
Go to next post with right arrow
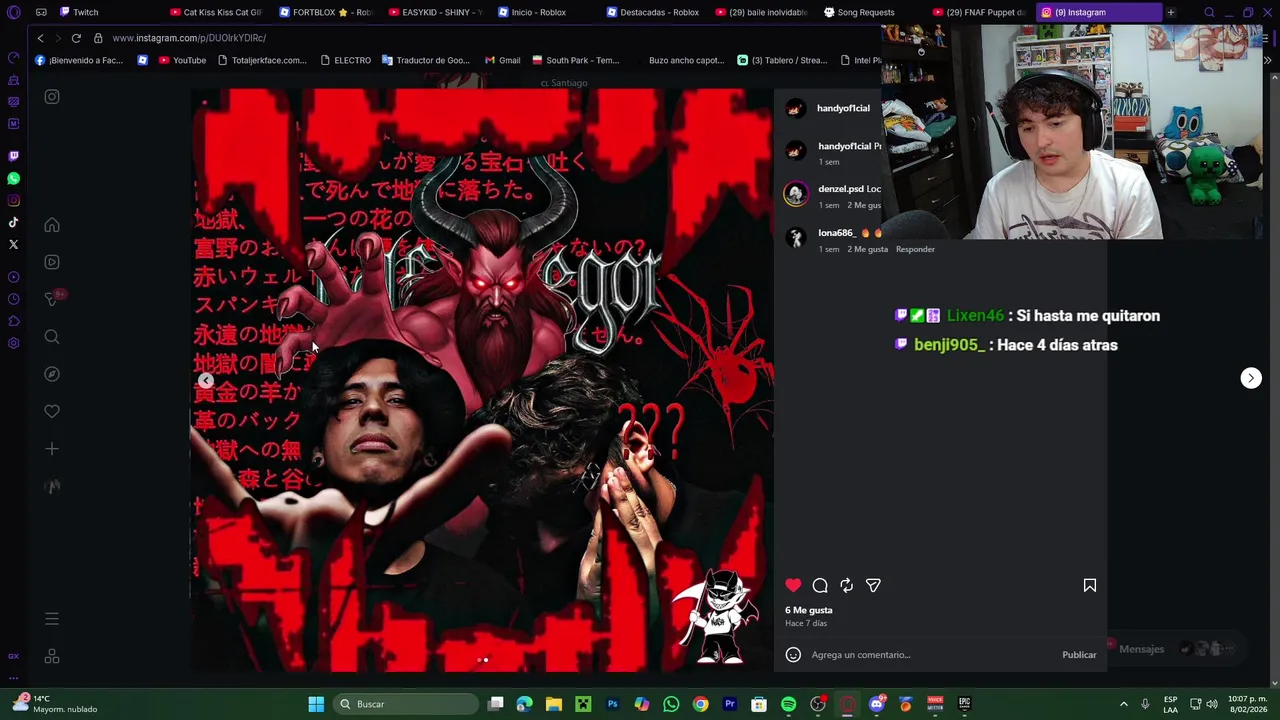coord(1251,378)
